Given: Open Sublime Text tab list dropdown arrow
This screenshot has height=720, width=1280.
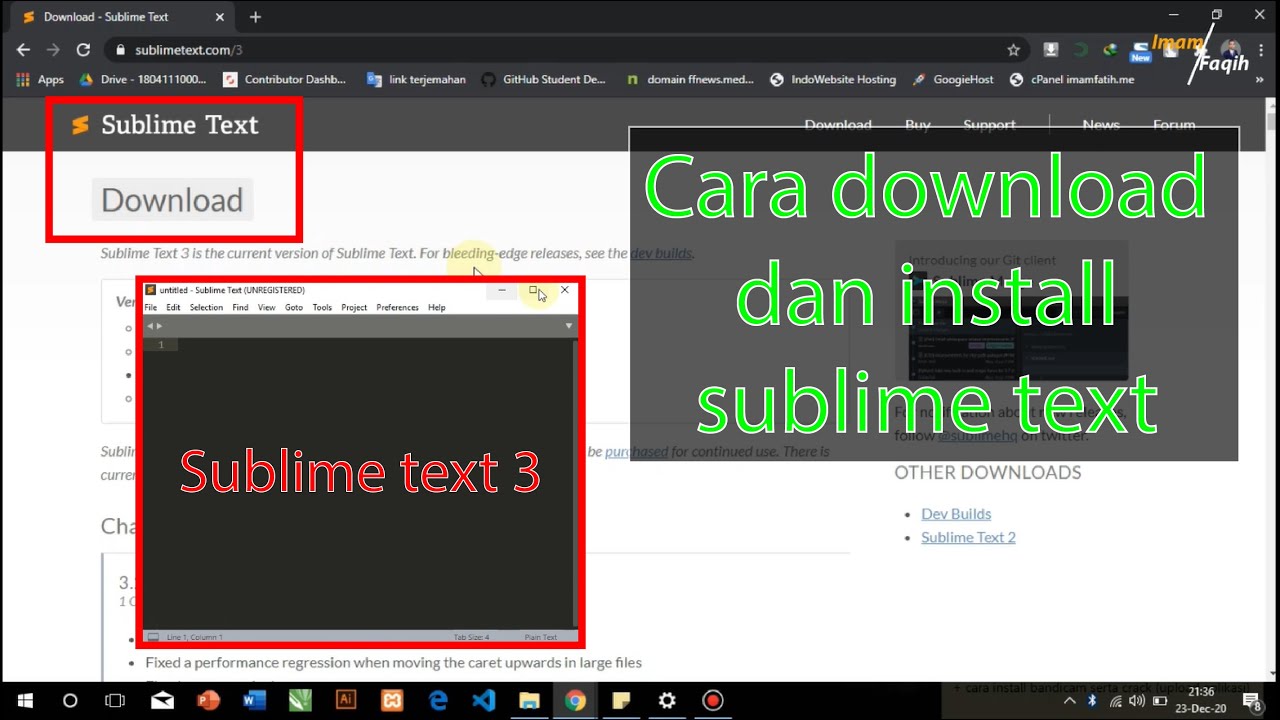Looking at the screenshot, I should 568,326.
